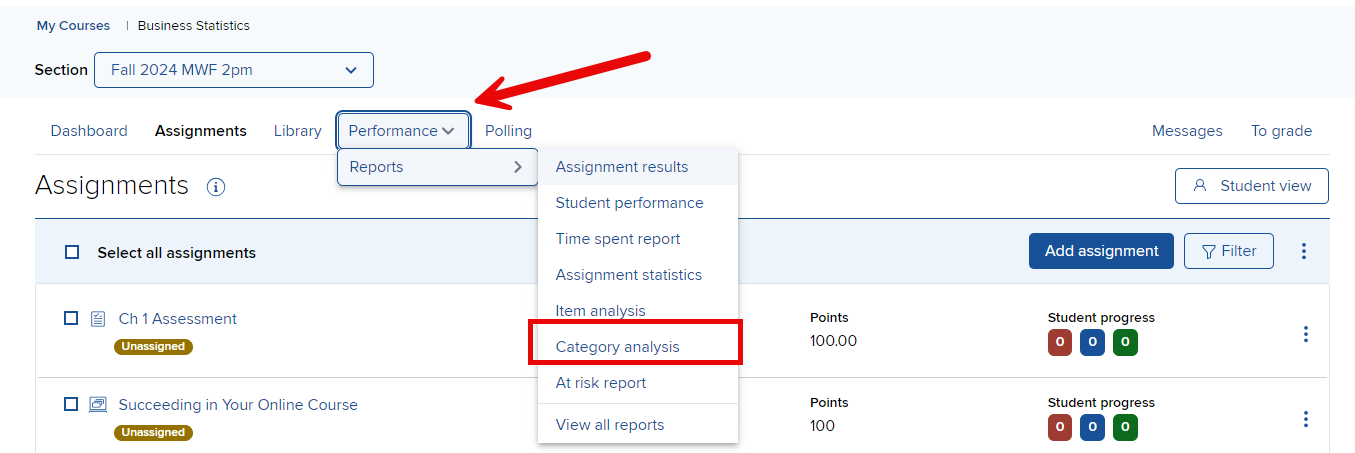The height and width of the screenshot is (453, 1355).
Task: Click the Ch 1 Assessment document icon
Action: (x=97, y=319)
